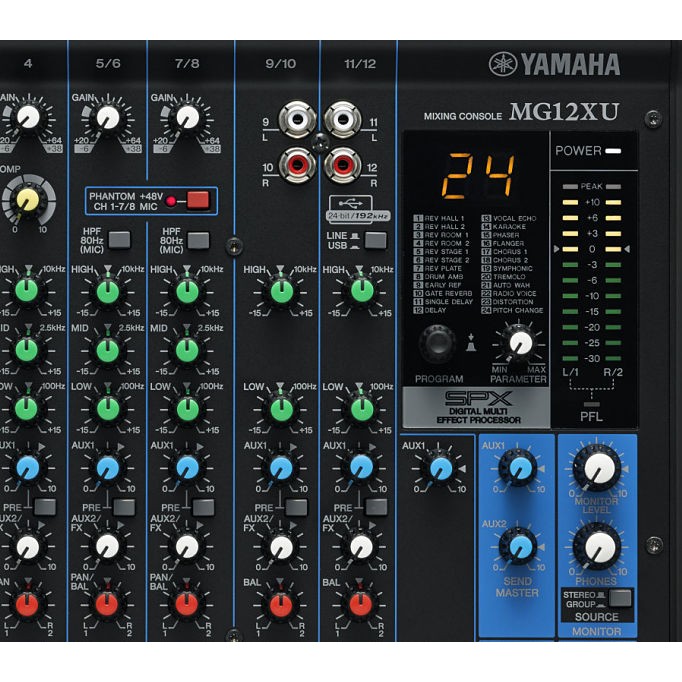Click the USB symbol above 24-bit/192kHz
682x682 pixels.
click(x=350, y=203)
